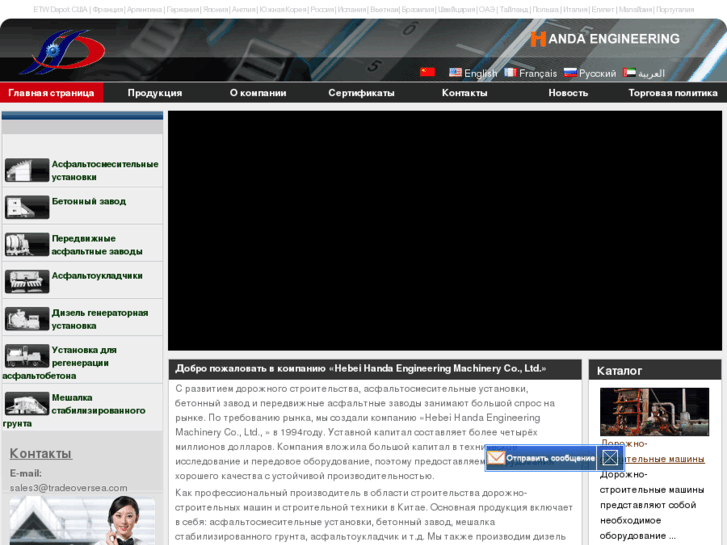
Task: Open the Асфальтосмесительные установки thumbnail icon
Action: point(27,170)
